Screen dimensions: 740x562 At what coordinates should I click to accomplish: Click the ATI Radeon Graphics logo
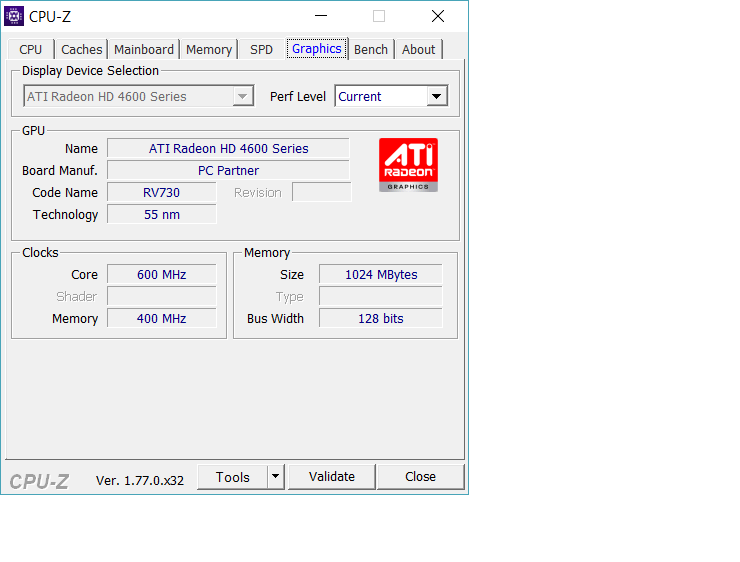coord(408,165)
